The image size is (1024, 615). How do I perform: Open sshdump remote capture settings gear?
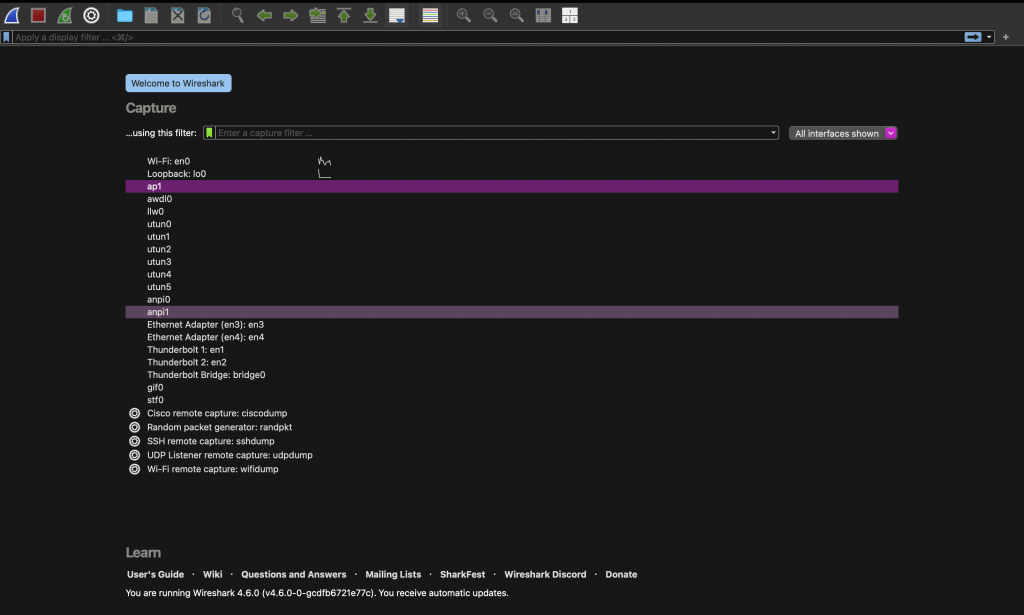point(135,441)
